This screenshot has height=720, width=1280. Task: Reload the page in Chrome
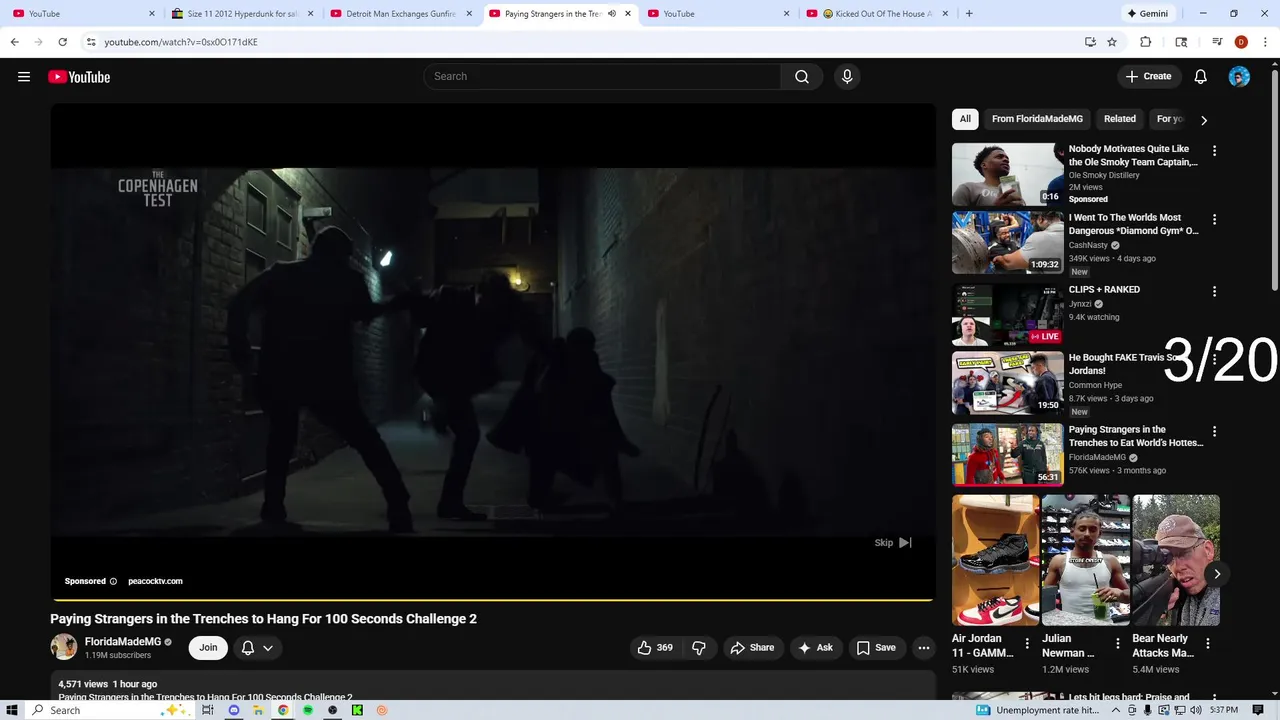(62, 42)
